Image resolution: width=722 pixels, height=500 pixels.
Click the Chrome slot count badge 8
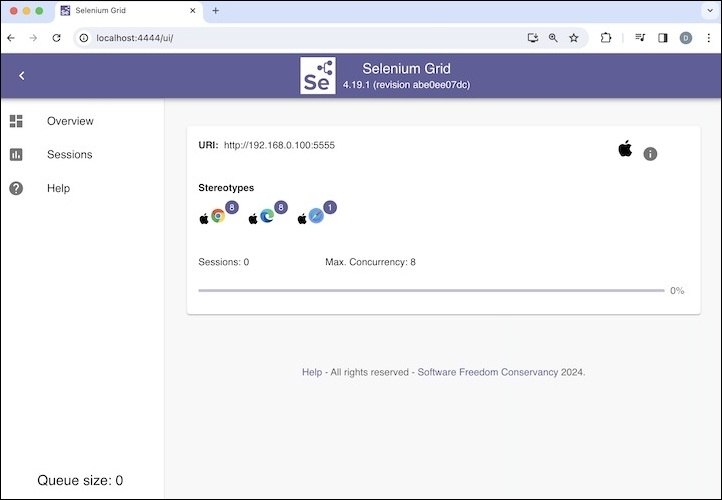point(232,207)
